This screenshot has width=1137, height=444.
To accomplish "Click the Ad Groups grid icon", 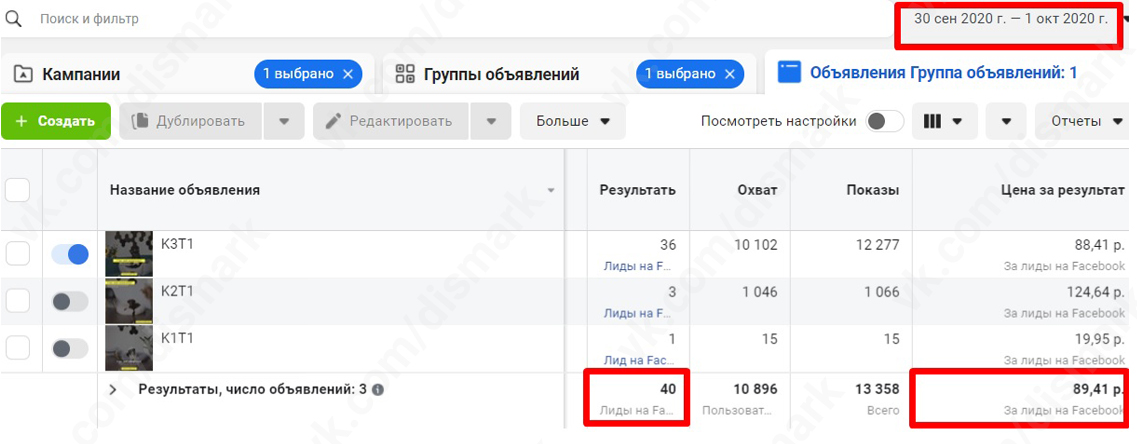I will (x=405, y=74).
